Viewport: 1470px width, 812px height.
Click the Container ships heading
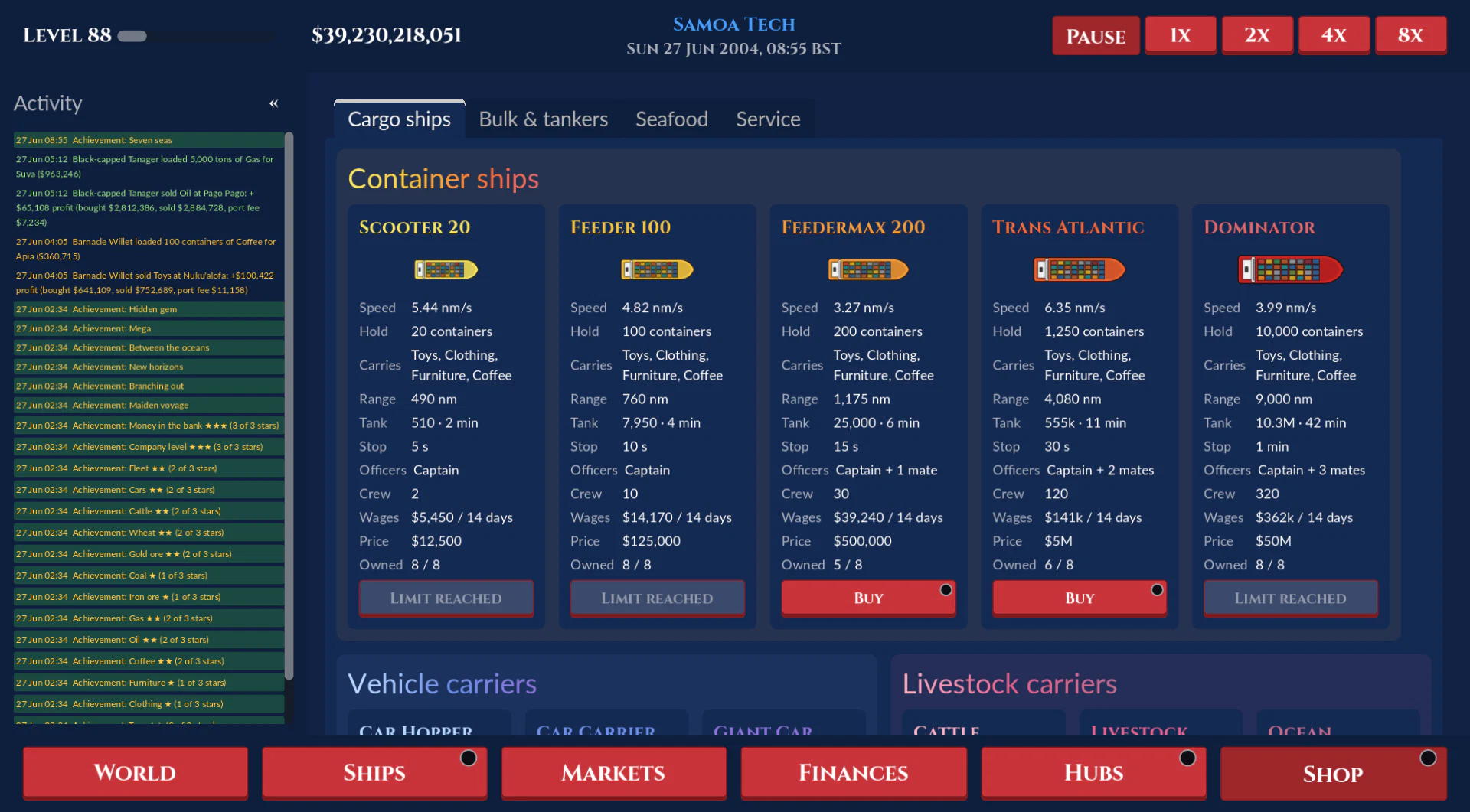click(x=443, y=179)
